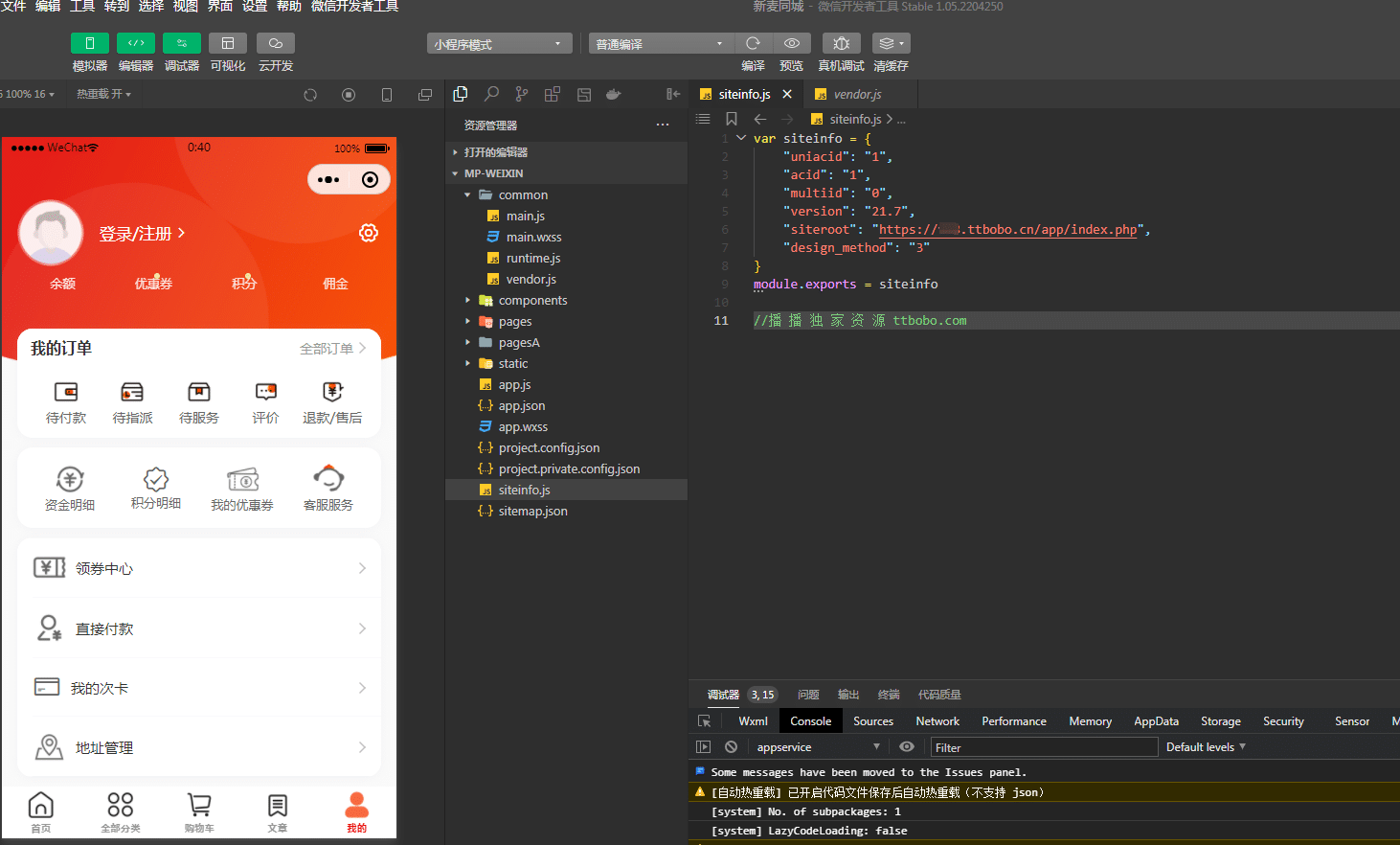Switch to the Console tab

(810, 721)
